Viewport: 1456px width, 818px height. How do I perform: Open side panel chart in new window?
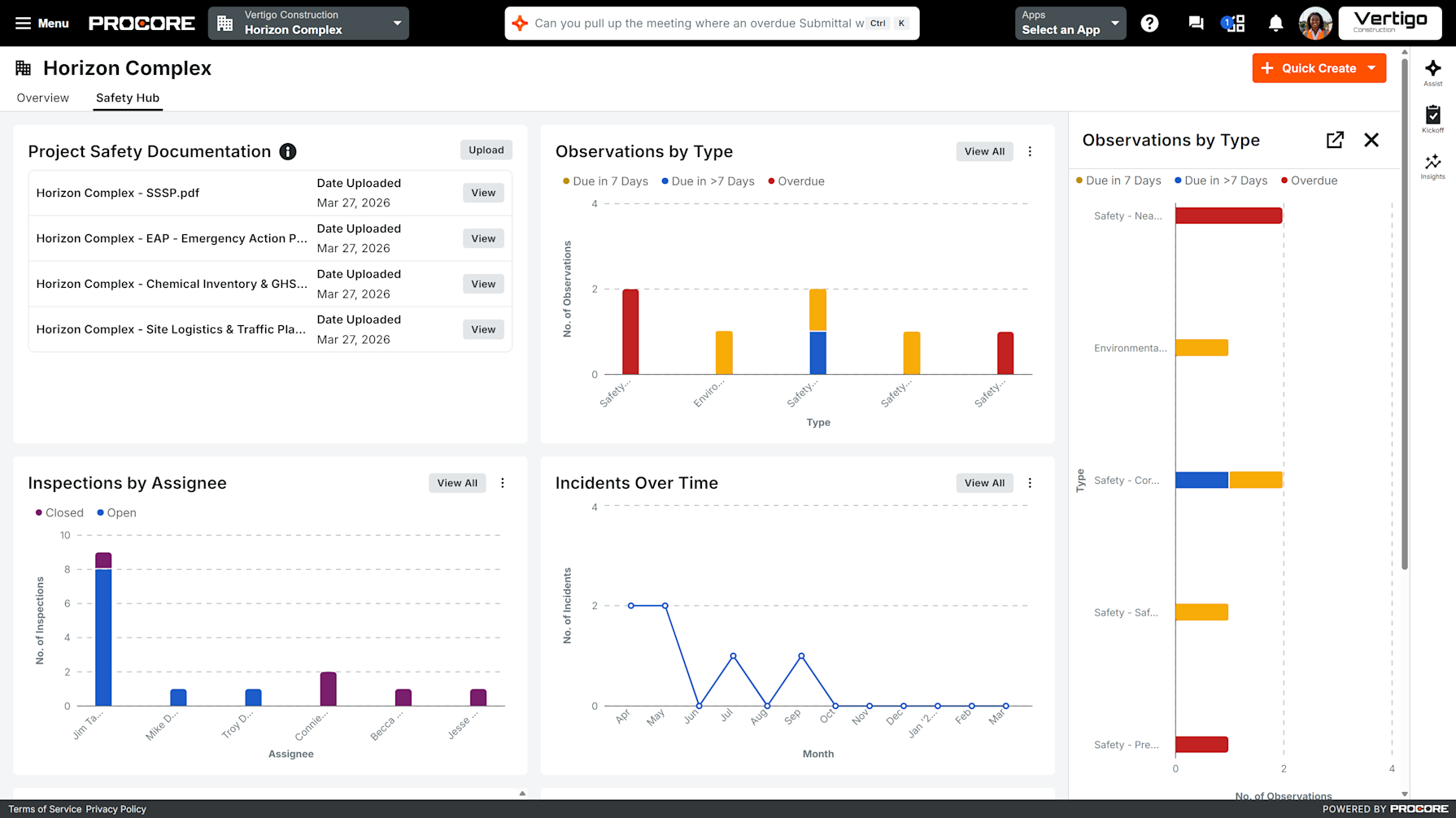click(1335, 140)
